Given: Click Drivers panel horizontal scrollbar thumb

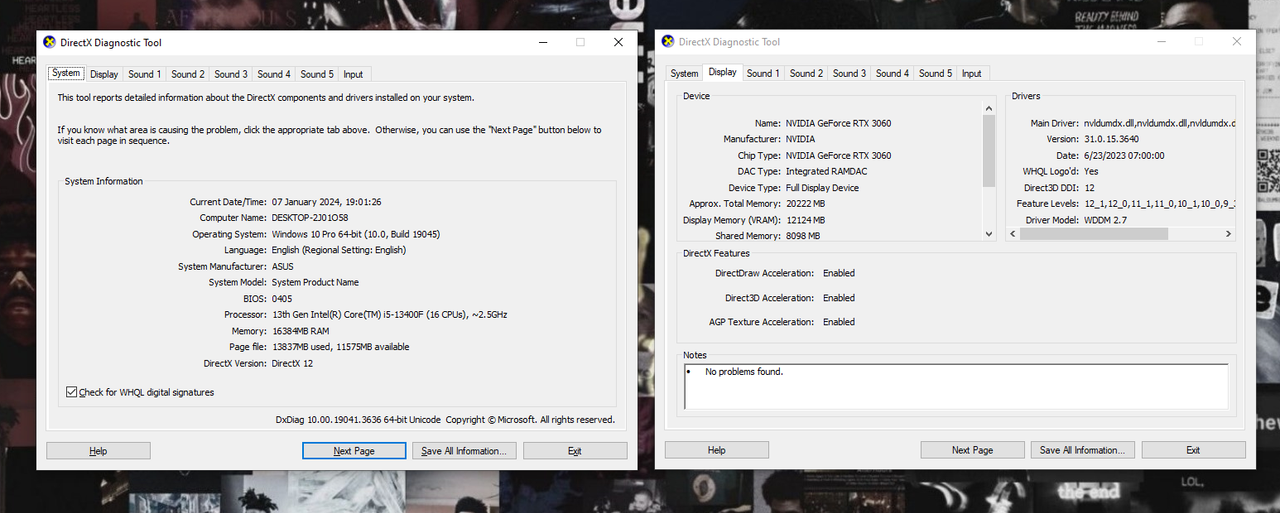Looking at the screenshot, I should pos(1094,234).
